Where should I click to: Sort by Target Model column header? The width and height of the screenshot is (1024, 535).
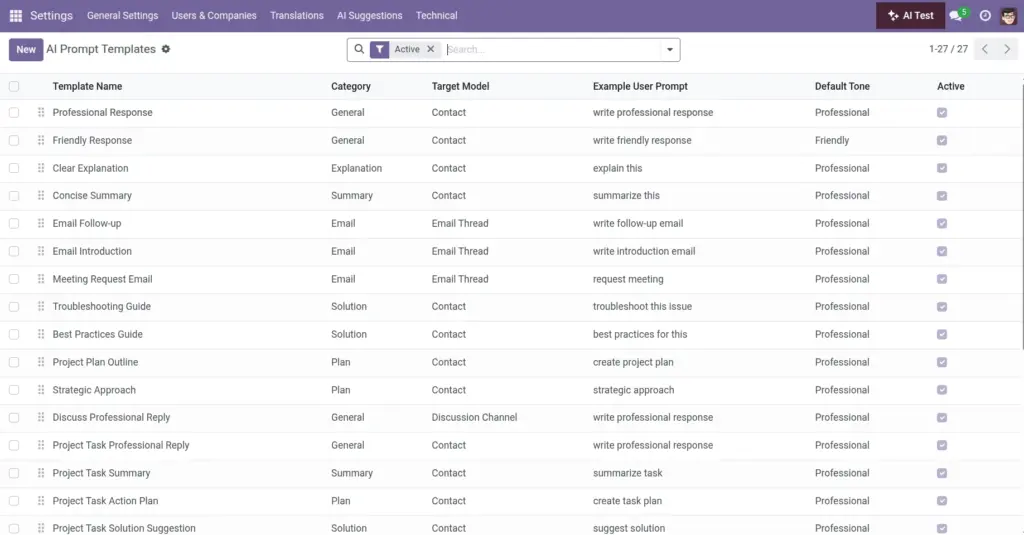click(x=460, y=86)
